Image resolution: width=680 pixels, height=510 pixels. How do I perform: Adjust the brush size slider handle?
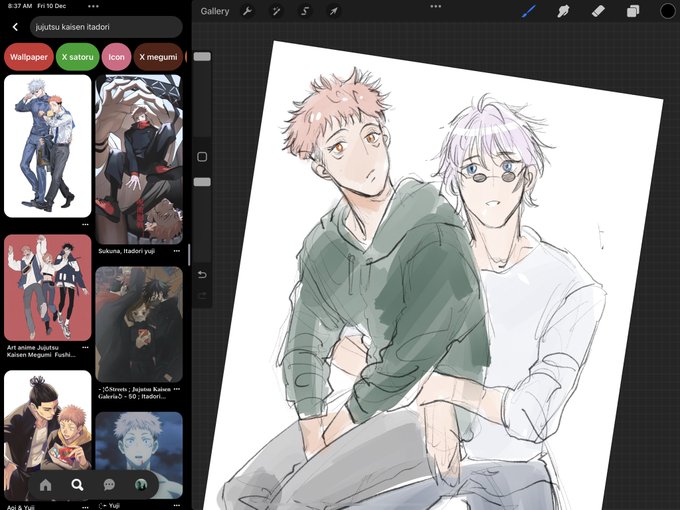tap(202, 56)
